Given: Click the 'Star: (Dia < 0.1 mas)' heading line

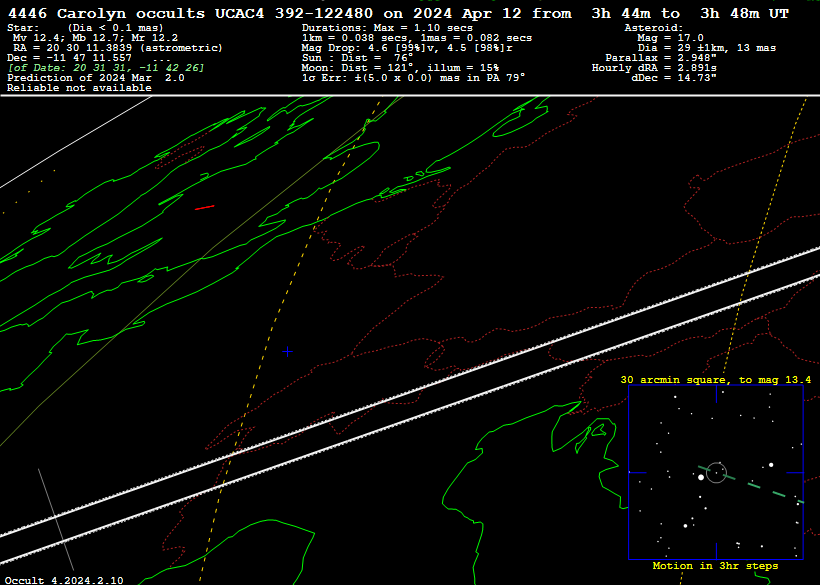Looking at the screenshot, I should (x=85, y=28).
